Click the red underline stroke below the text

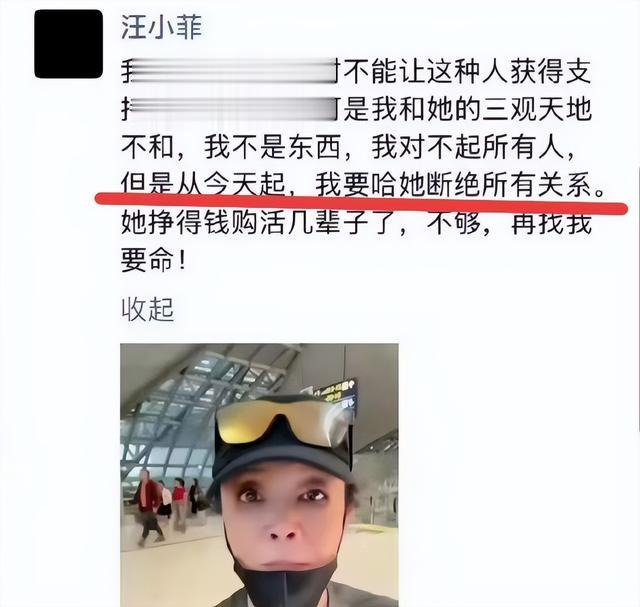pos(362,203)
